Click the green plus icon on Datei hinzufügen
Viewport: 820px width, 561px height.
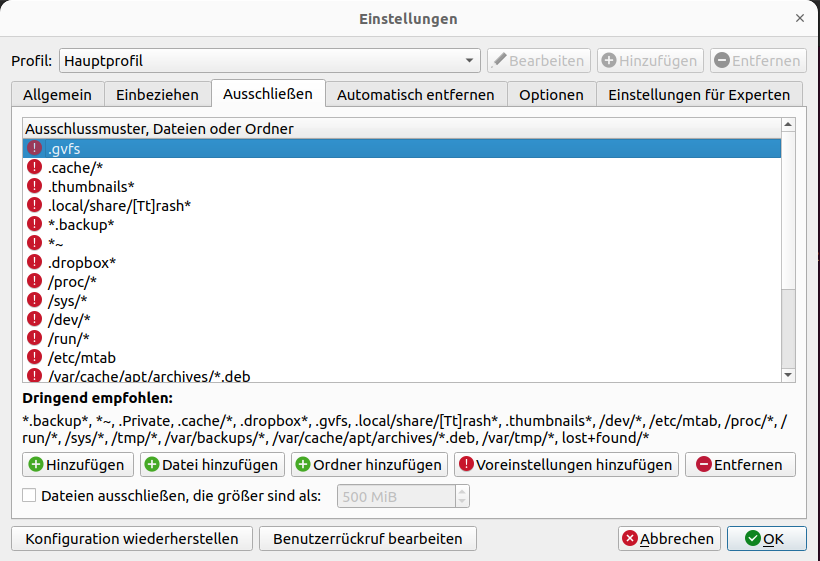tap(152, 465)
